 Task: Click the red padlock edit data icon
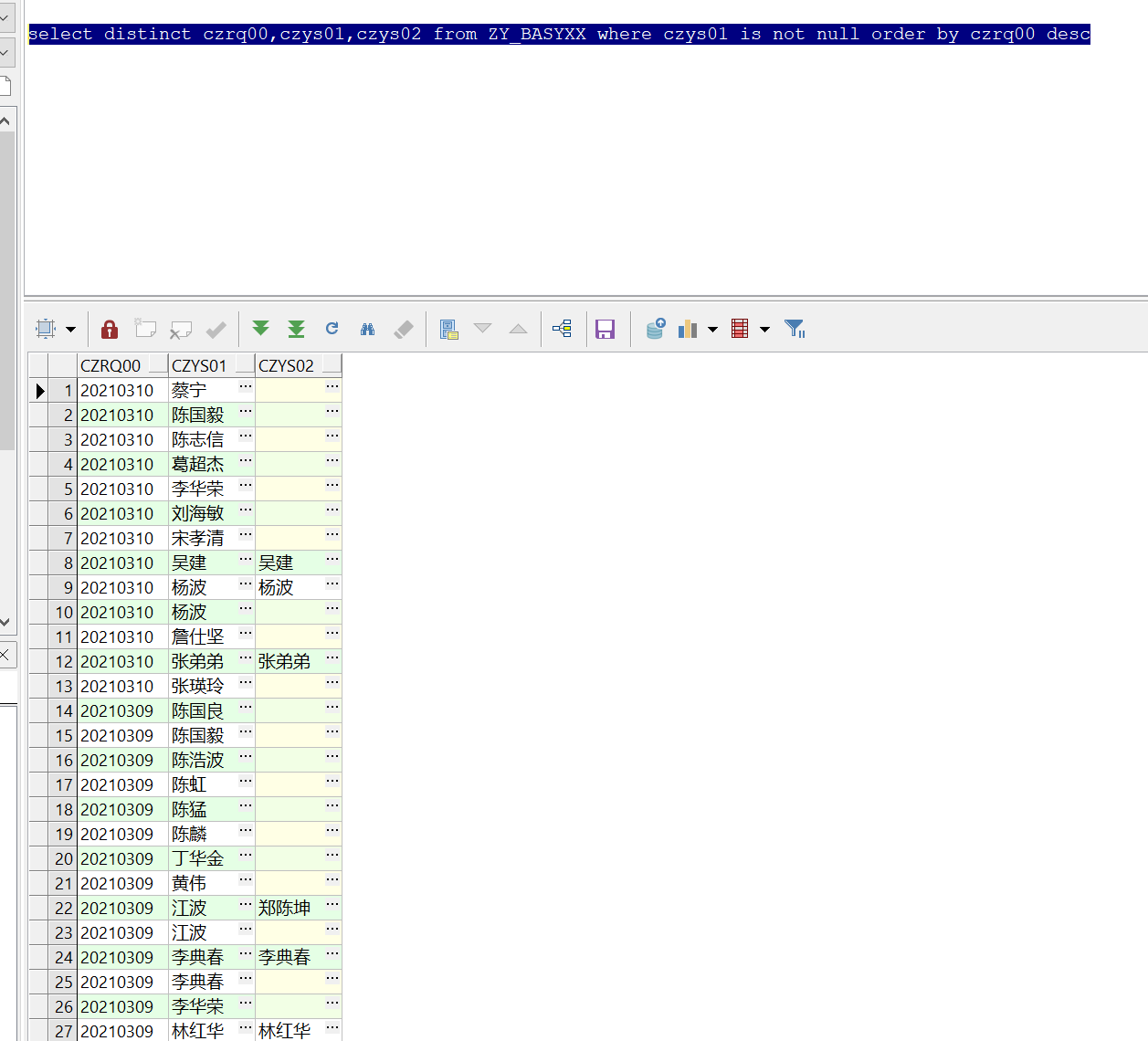(x=110, y=329)
